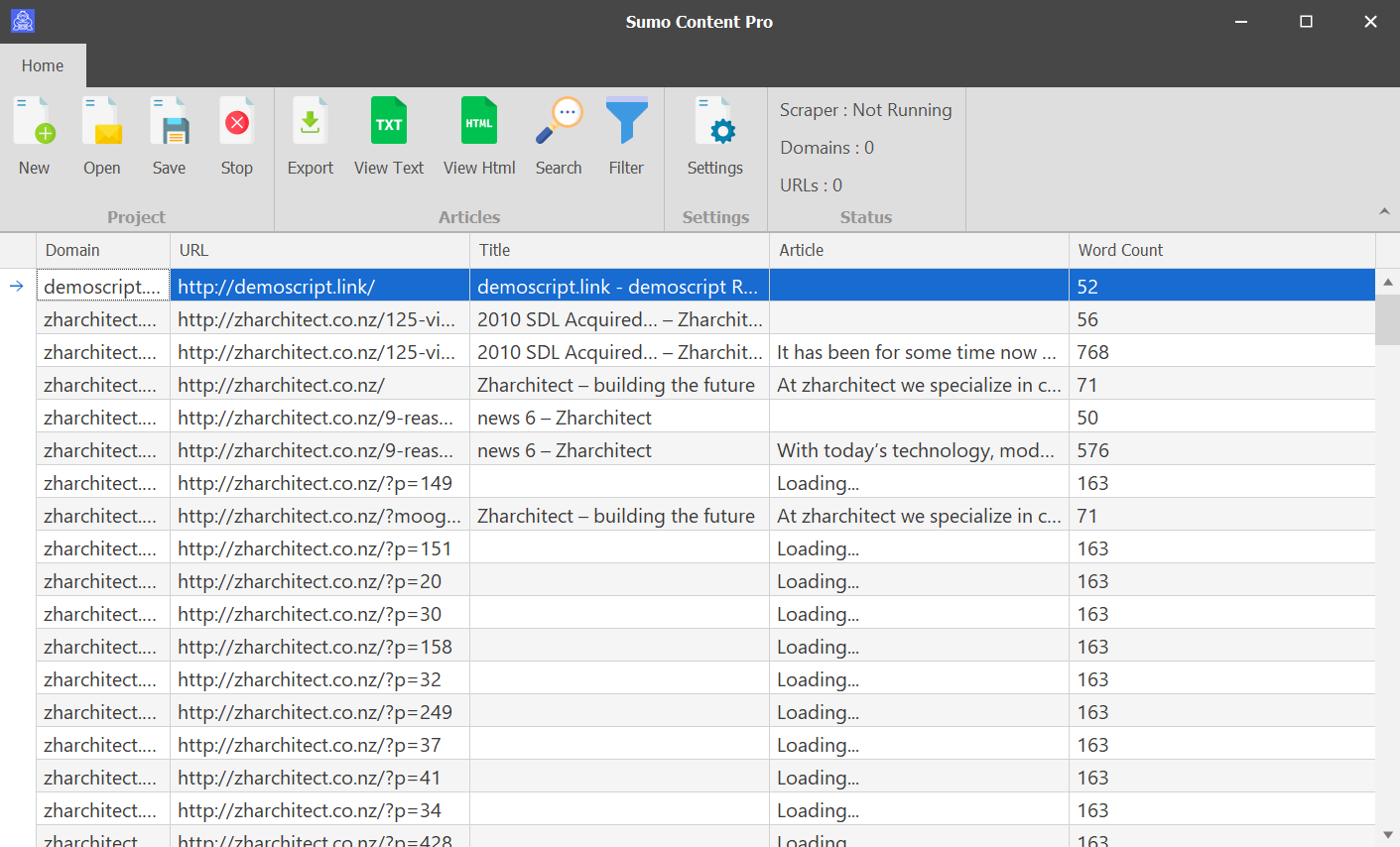Viewport: 1400px width, 847px height.
Task: Select the URL containing ?moog
Action: 319,516
